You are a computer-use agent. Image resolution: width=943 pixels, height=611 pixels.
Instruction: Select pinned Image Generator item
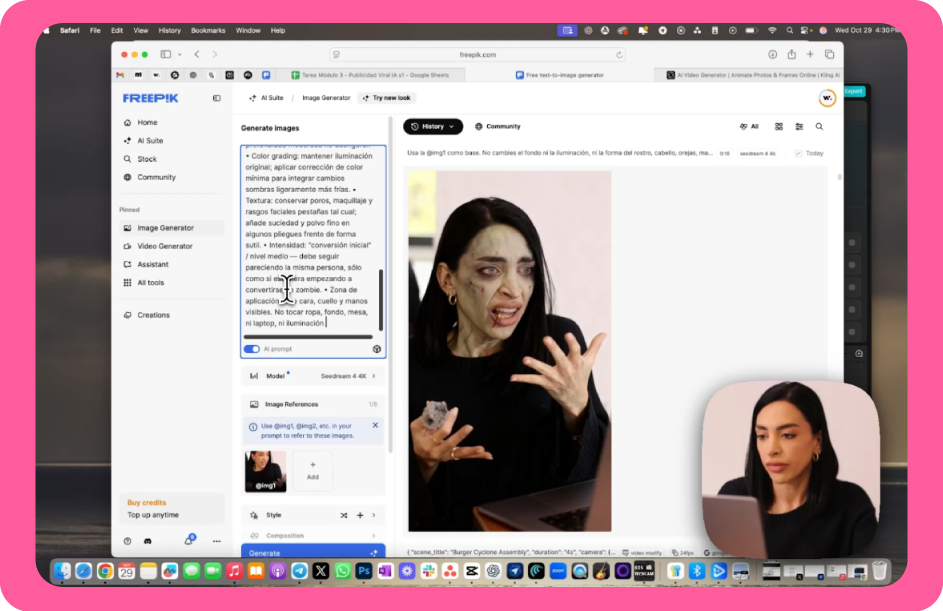tap(171, 228)
